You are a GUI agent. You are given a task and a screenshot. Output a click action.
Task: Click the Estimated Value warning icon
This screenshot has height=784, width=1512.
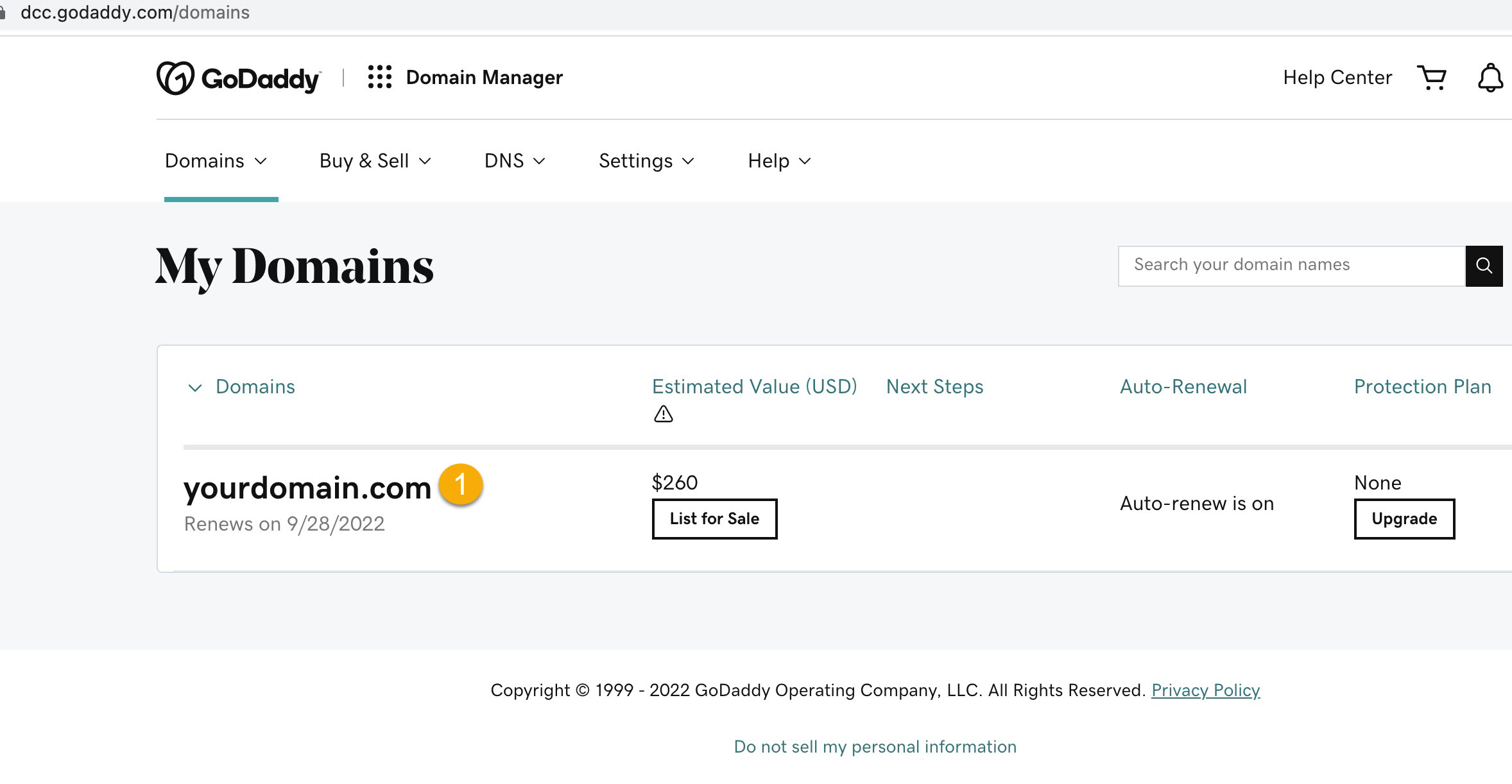(x=664, y=414)
